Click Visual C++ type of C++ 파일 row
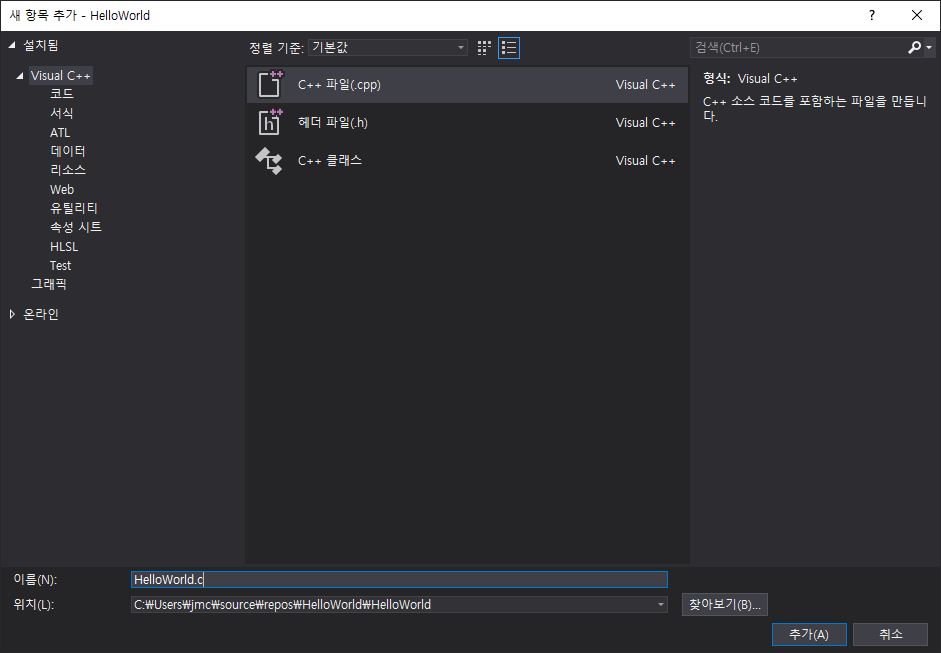 645,85
